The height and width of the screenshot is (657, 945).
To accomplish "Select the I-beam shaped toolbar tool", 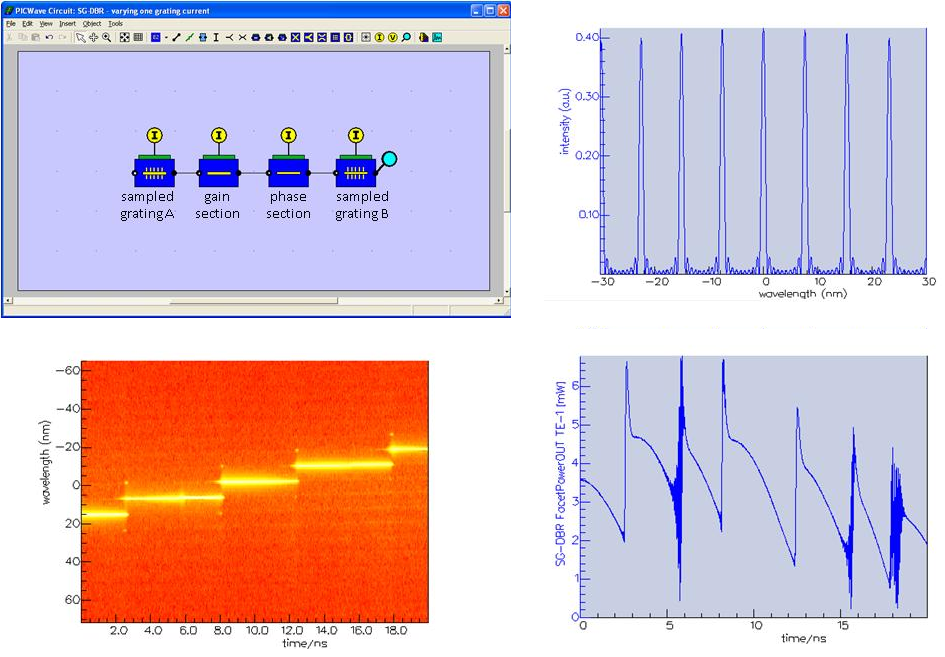I will pos(216,37).
